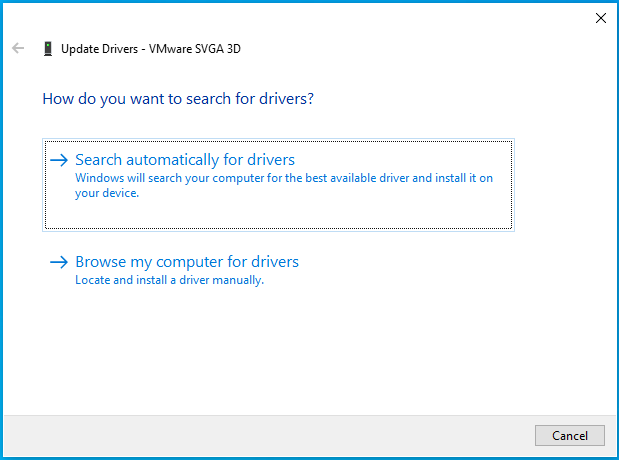
Task: Click the arrow icon beside Search automatically
Action: [59, 160]
